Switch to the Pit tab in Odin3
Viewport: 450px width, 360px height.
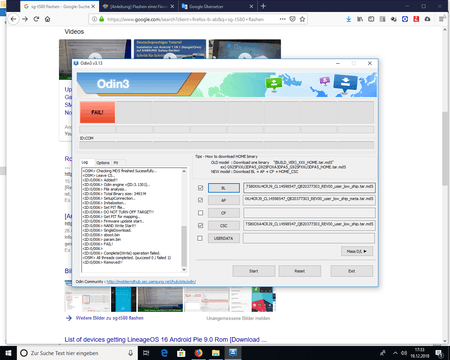116,163
